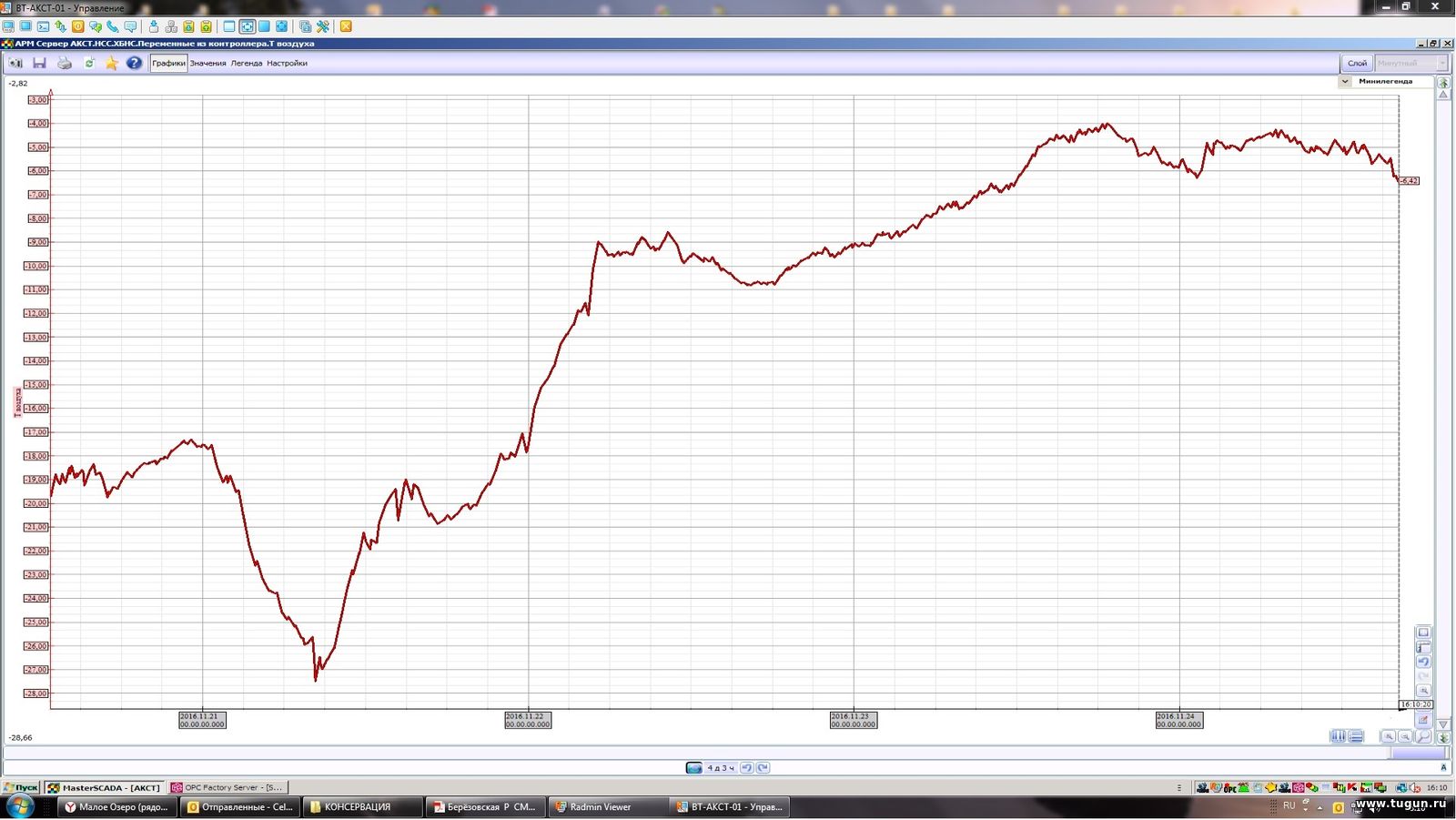Image resolution: width=1456 pixels, height=820 pixels.
Task: Click the forward arrow beside 4 д 3 ч
Action: coord(763,767)
